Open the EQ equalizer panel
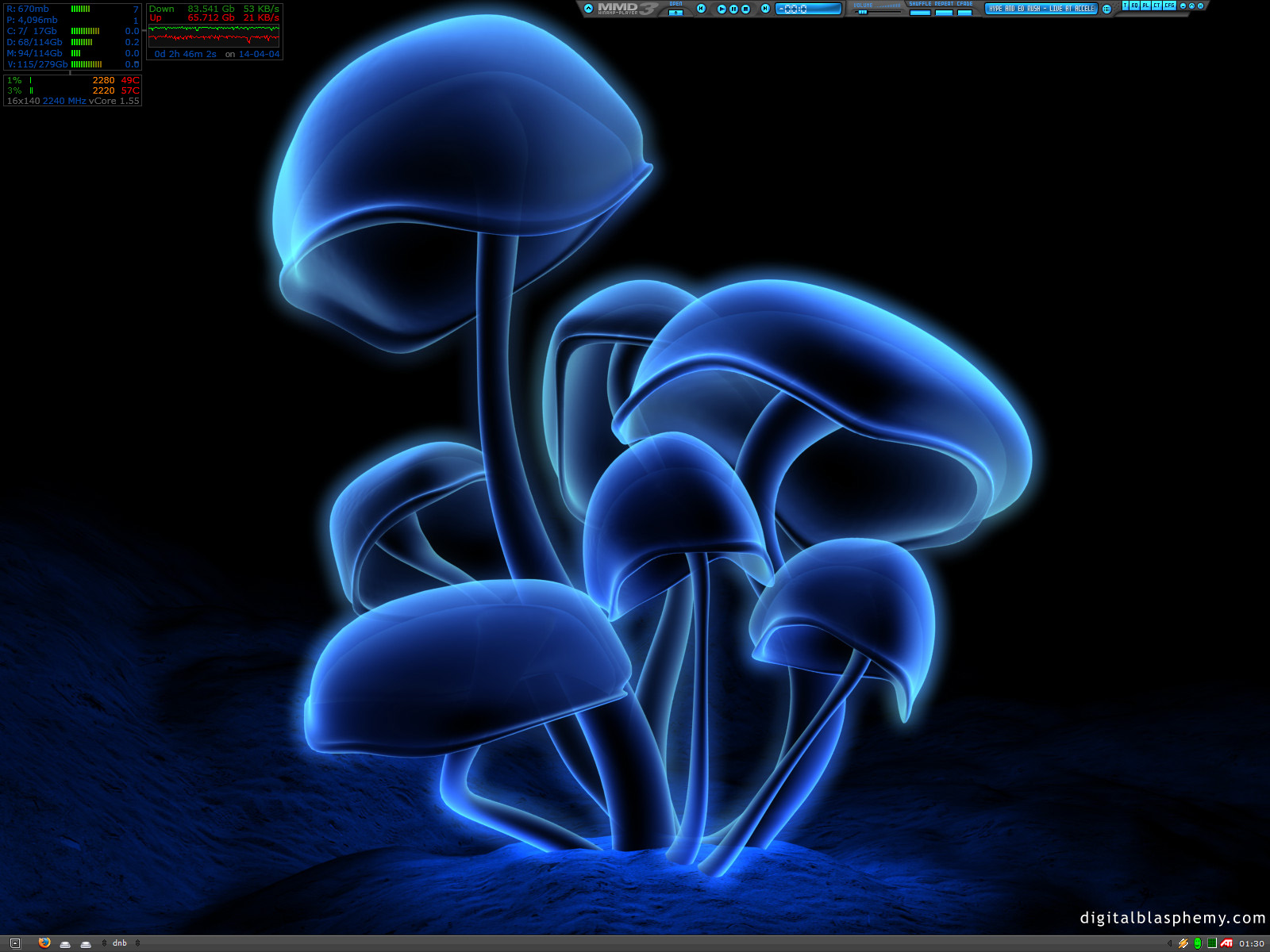The width and height of the screenshot is (1270, 952). click(x=1135, y=6)
